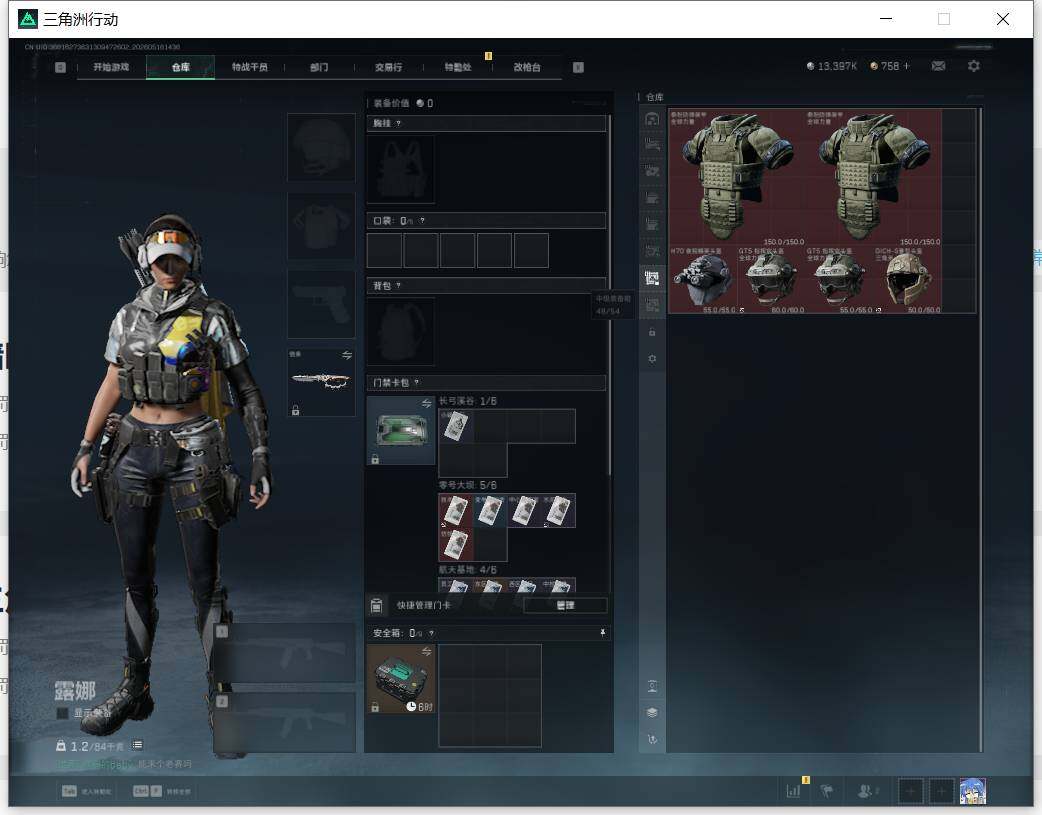Click the right tab-navigation key icon
Screen dimensions: 1042x815
click(578, 67)
